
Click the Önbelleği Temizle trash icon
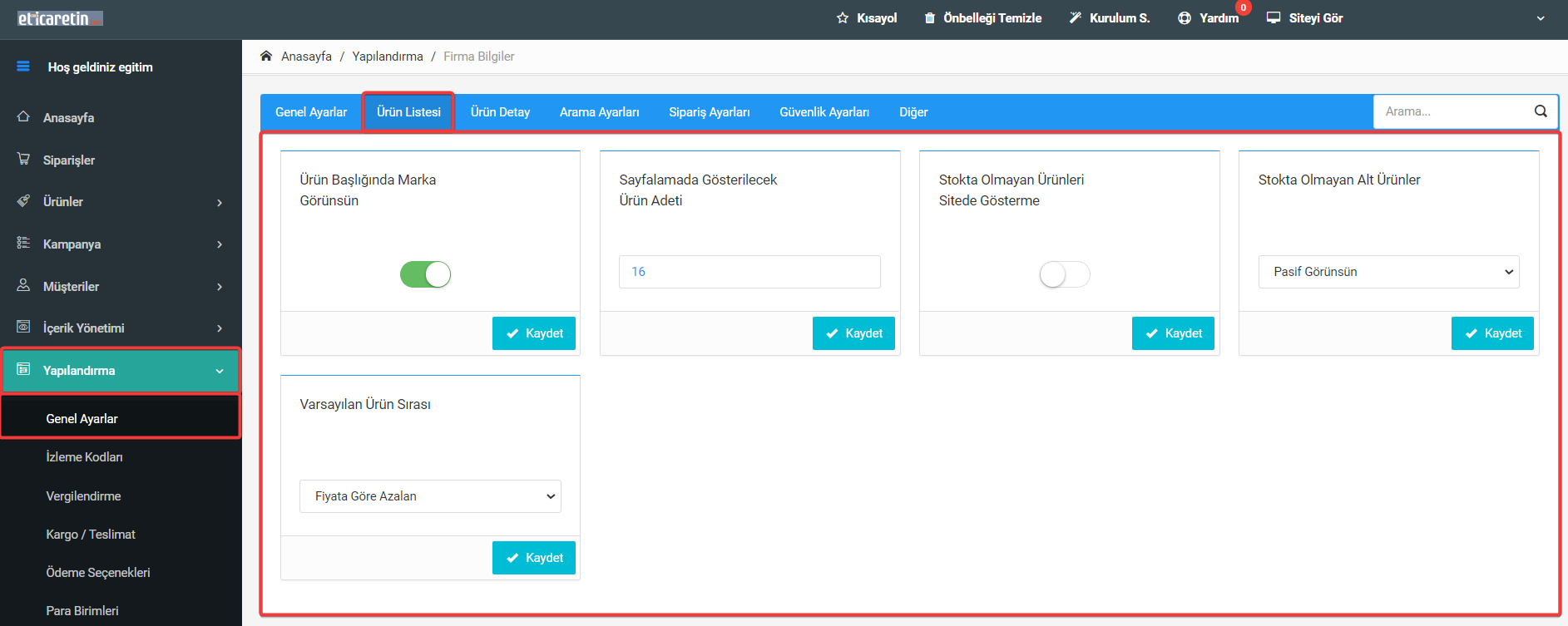click(x=930, y=18)
